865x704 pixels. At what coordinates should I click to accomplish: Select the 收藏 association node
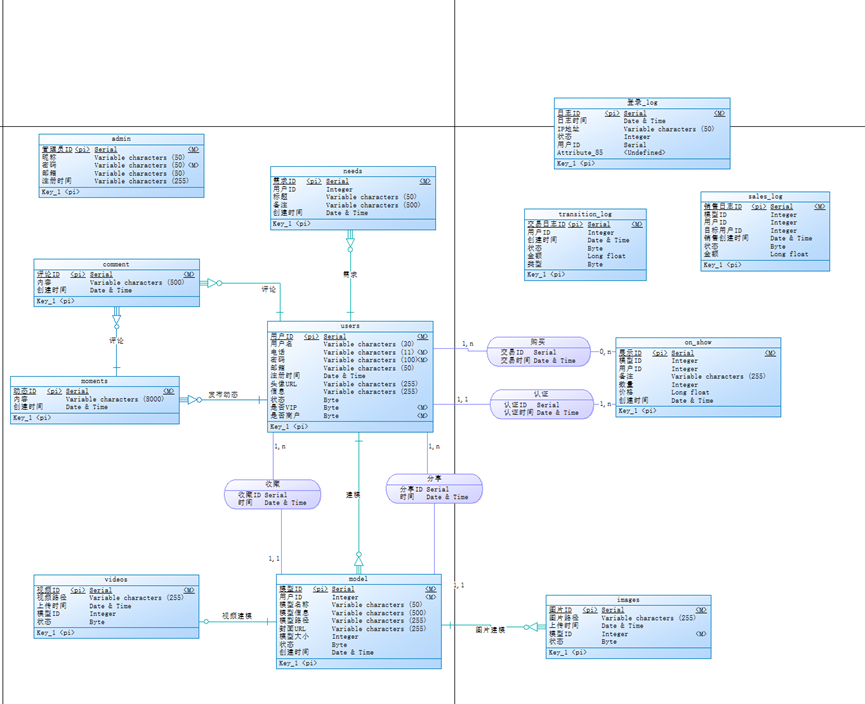(x=273, y=494)
